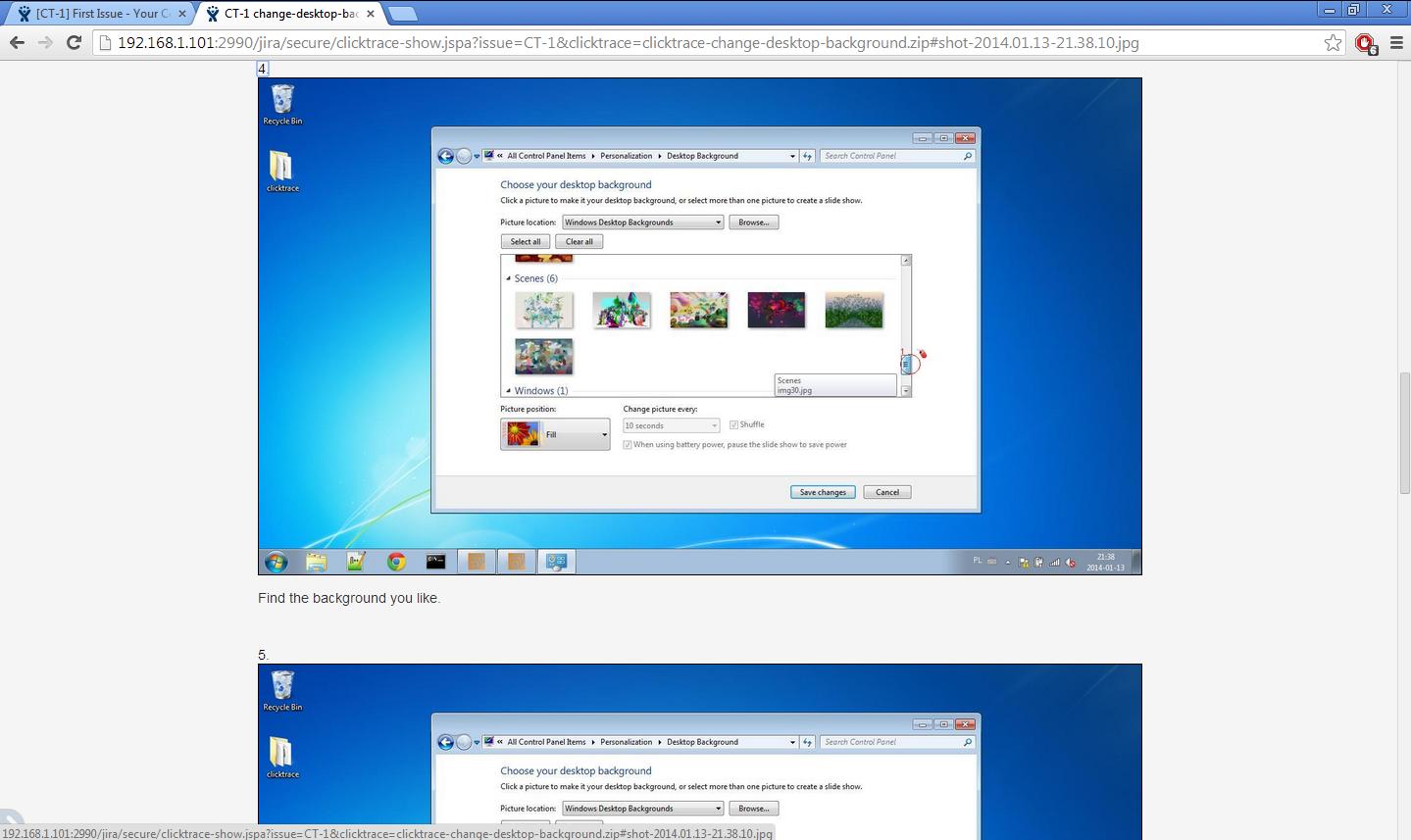
Task: Click the refresh arrows button in screenshot 4
Action: (808, 156)
